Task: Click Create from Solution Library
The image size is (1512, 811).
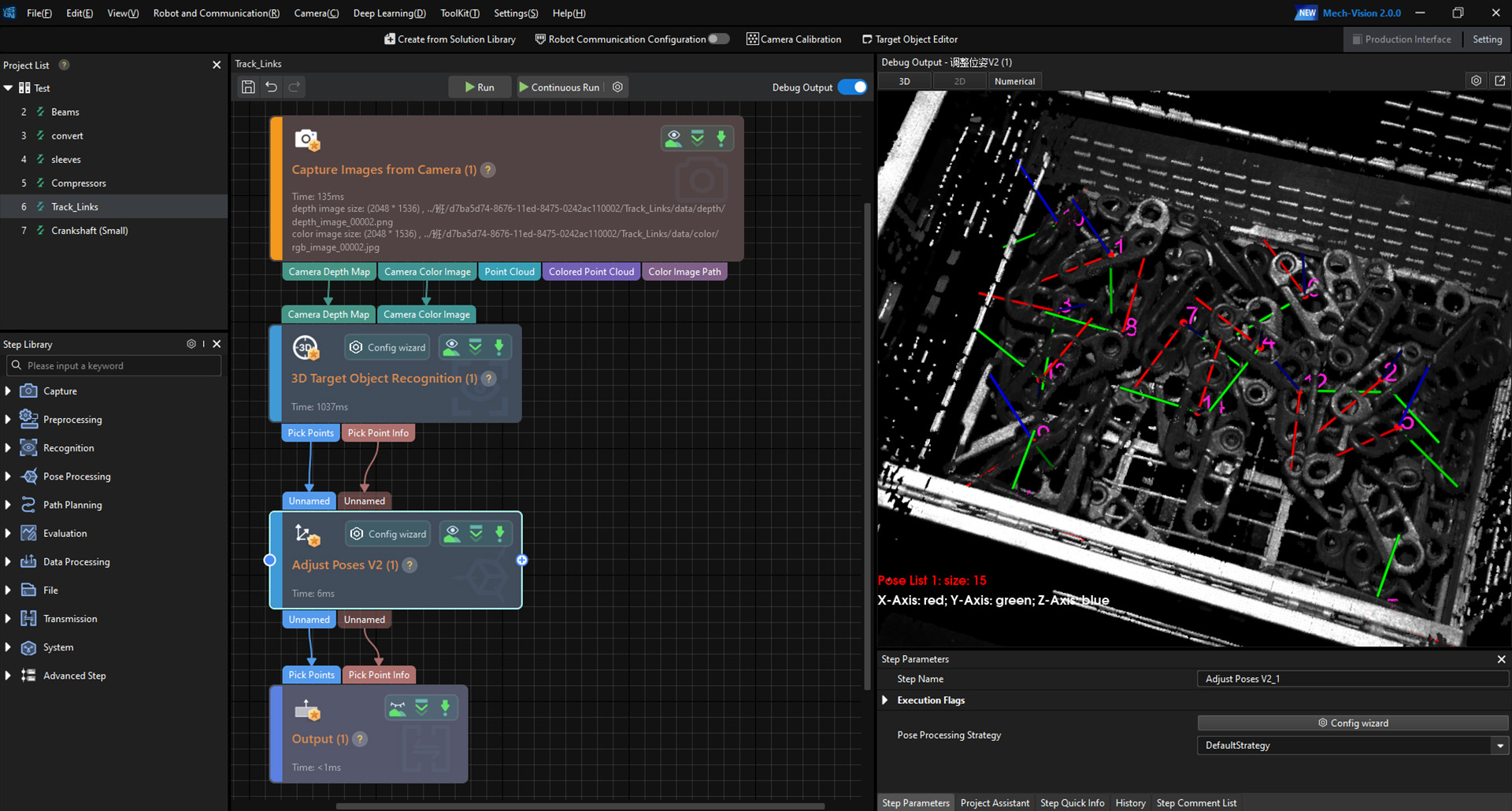Action: [x=450, y=39]
